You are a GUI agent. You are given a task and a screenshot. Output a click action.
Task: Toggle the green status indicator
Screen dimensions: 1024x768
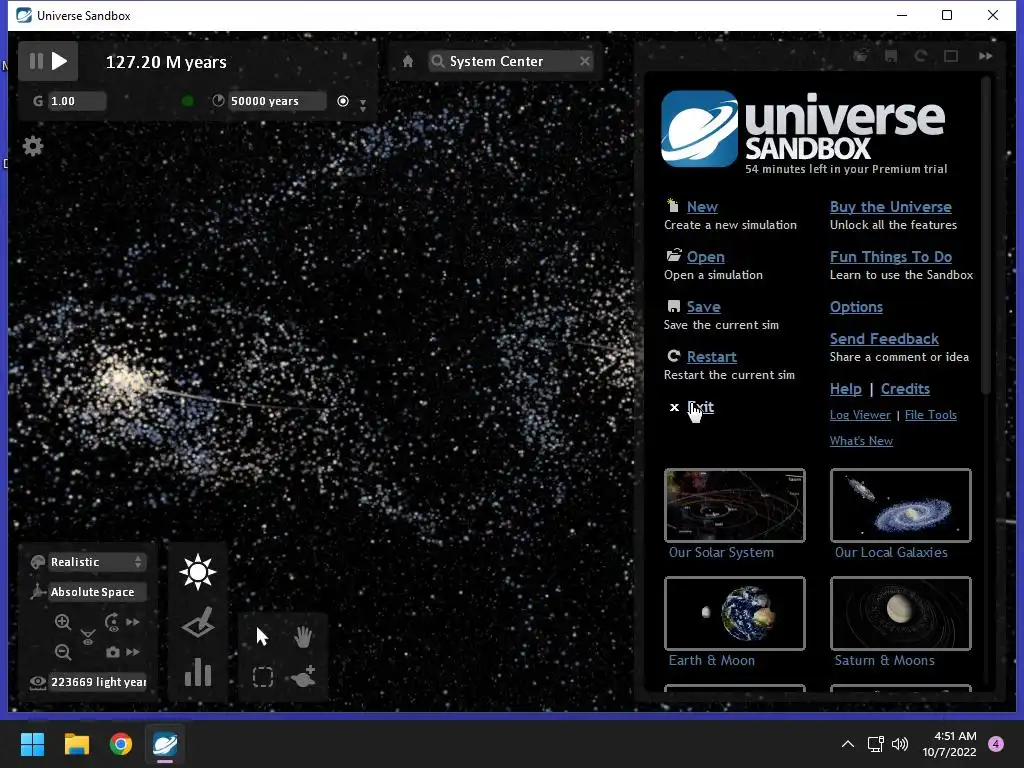pos(187,101)
